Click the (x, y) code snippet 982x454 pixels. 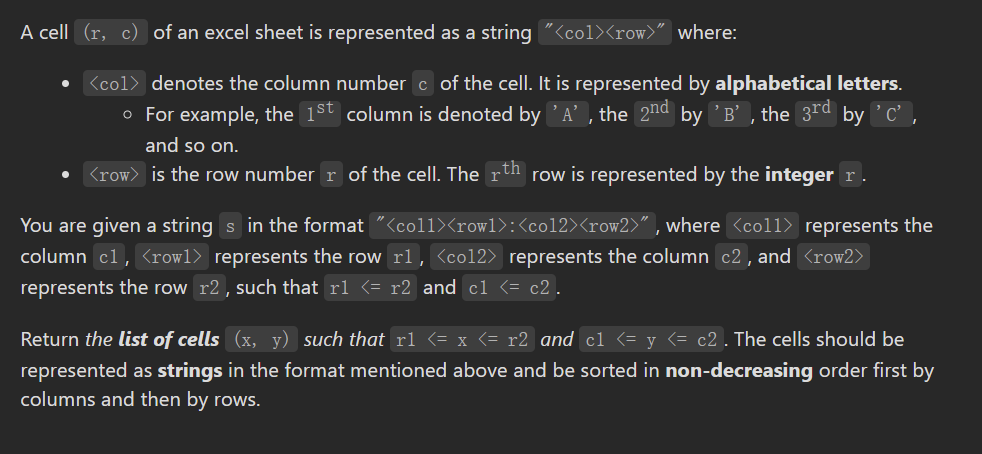click(x=261, y=339)
